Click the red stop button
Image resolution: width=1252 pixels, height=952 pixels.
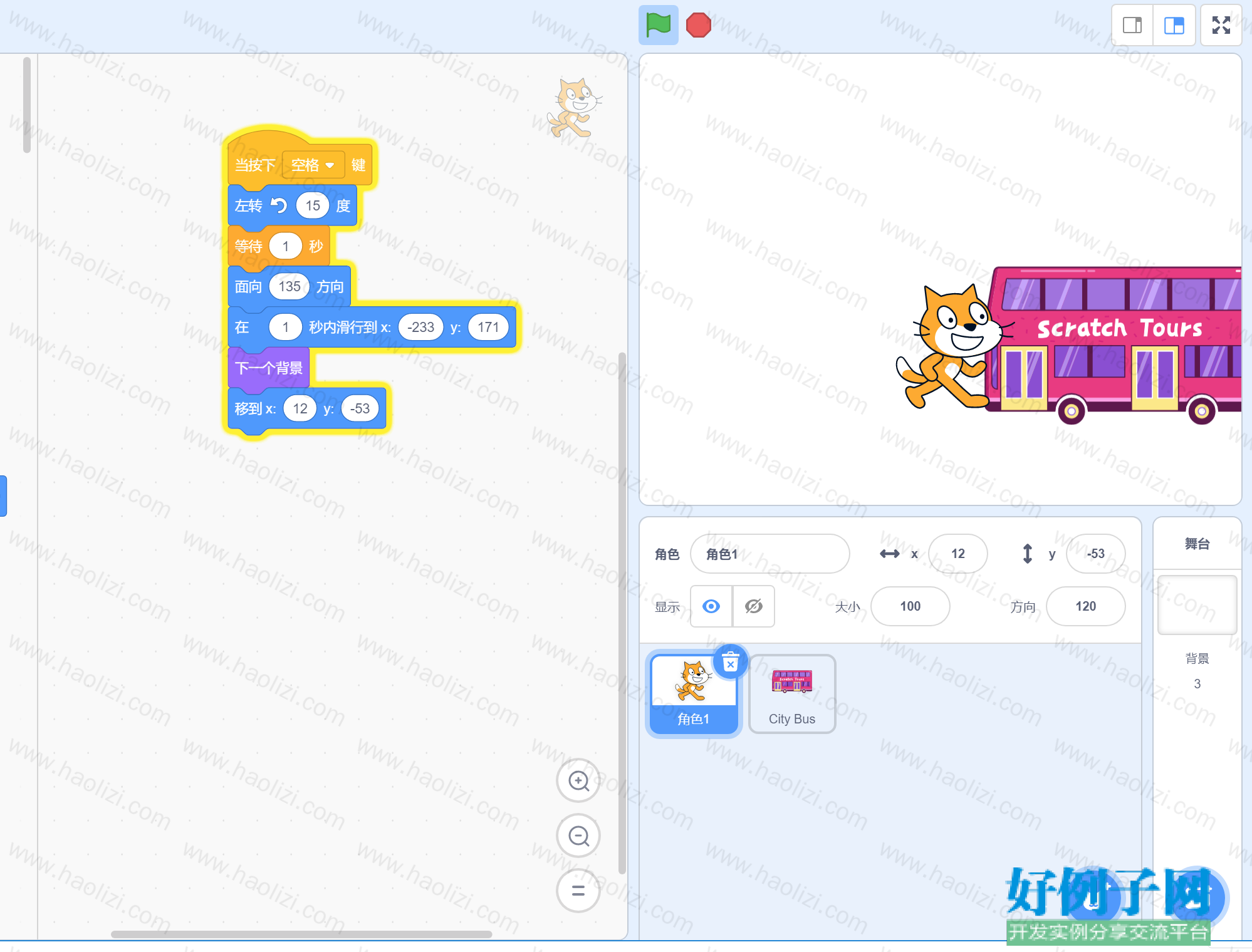(698, 25)
